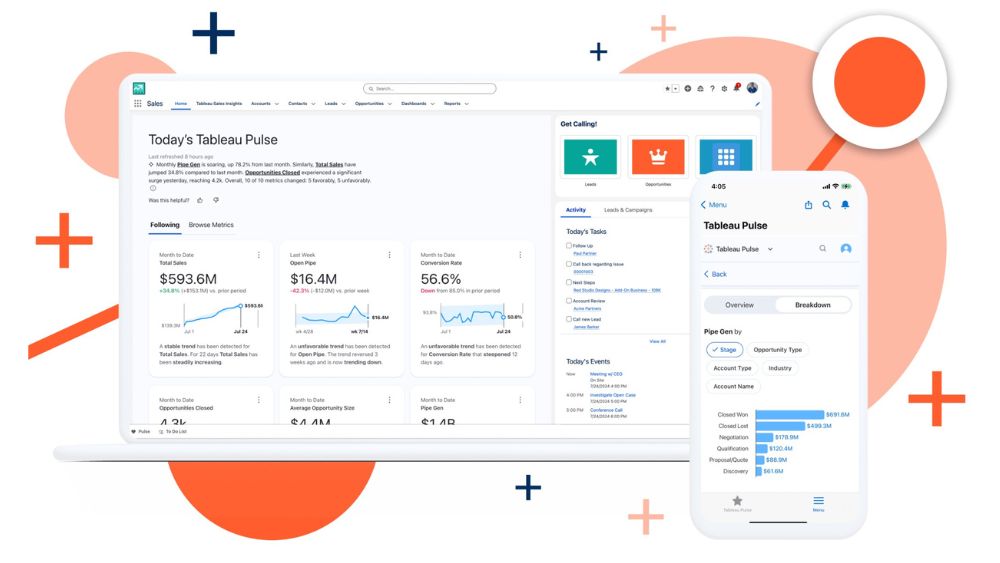Open the Investigate Open Case link
Screen dimensions: 1000x563
pos(613,395)
